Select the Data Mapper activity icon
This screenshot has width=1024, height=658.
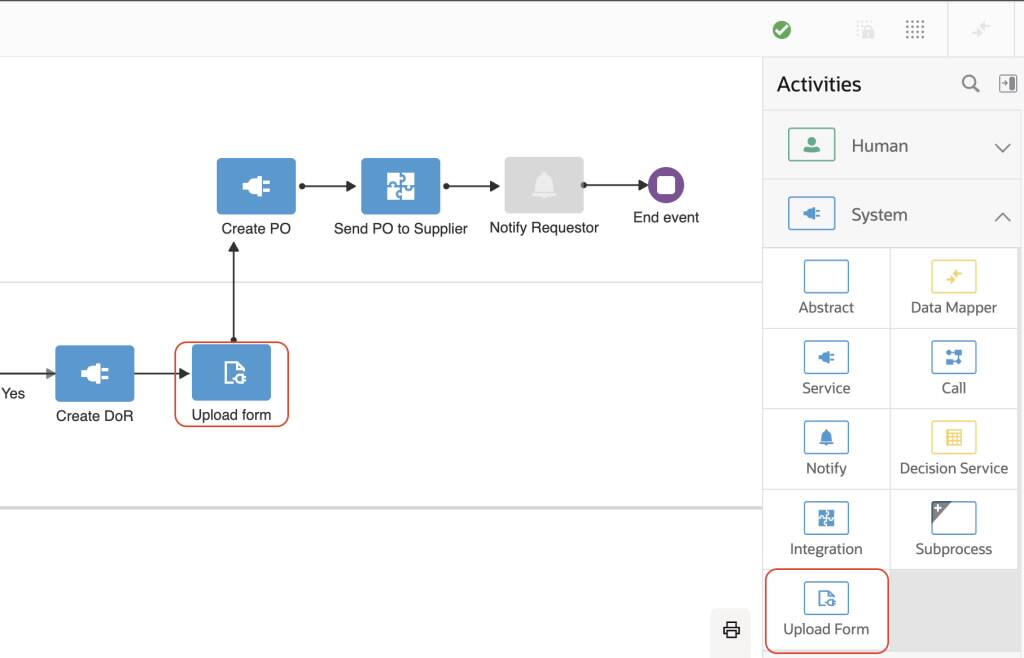coord(953,277)
